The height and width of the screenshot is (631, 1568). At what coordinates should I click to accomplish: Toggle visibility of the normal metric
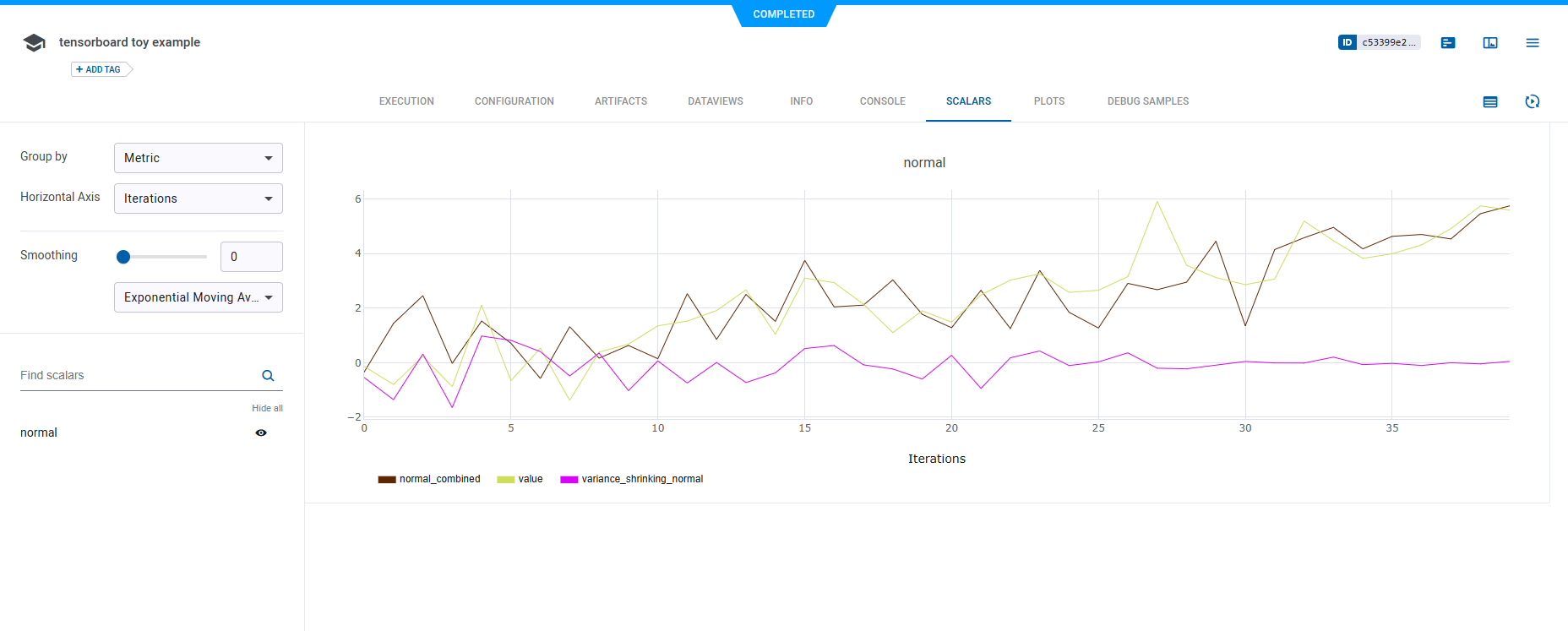[x=261, y=432]
